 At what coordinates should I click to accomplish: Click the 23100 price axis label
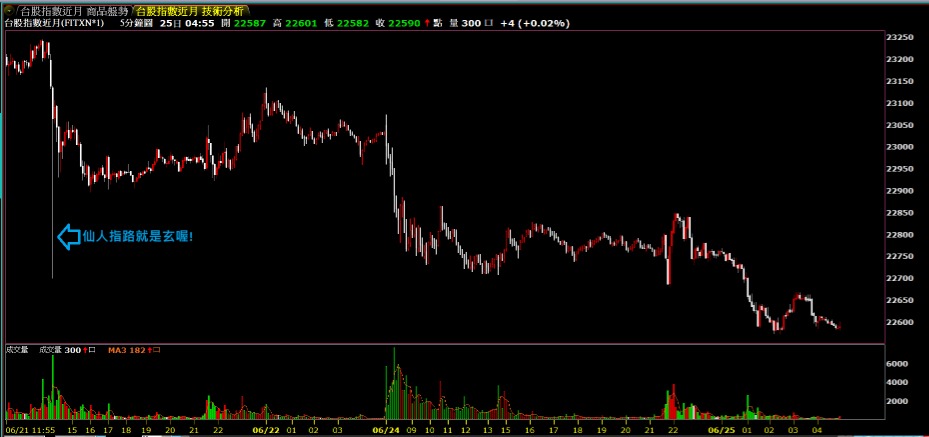tap(899, 103)
